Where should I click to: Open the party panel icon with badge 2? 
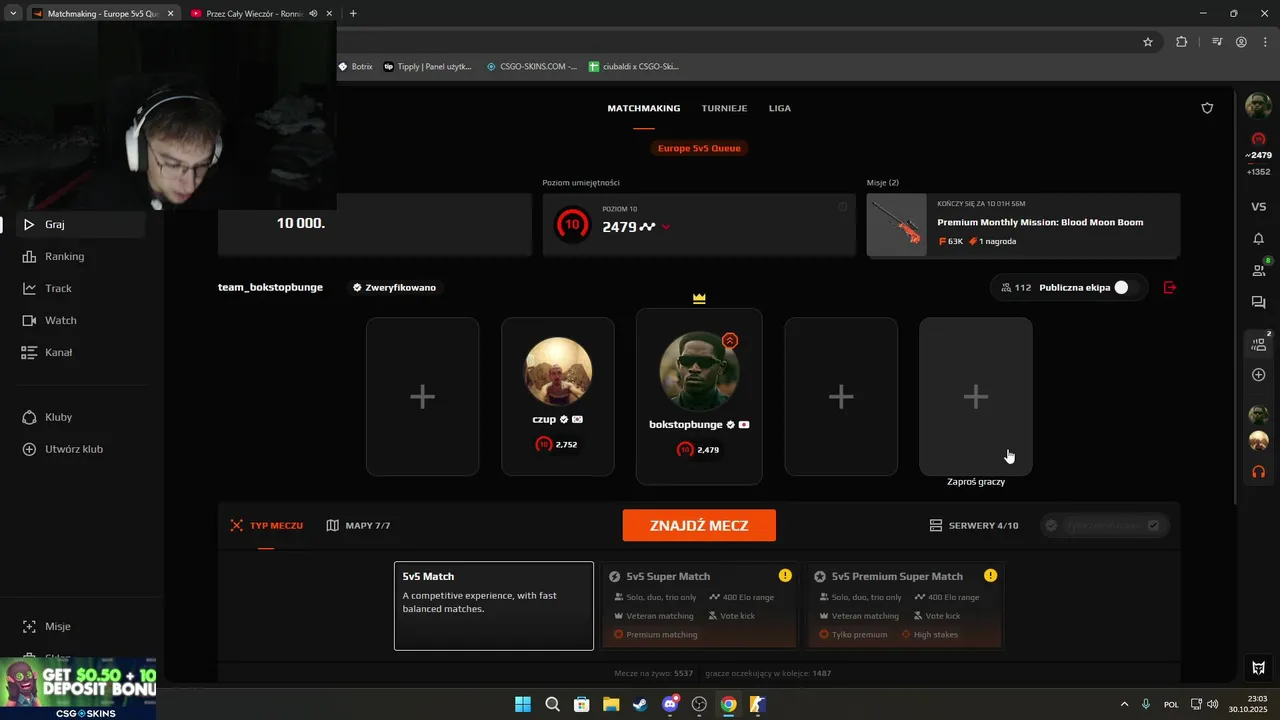[1259, 344]
